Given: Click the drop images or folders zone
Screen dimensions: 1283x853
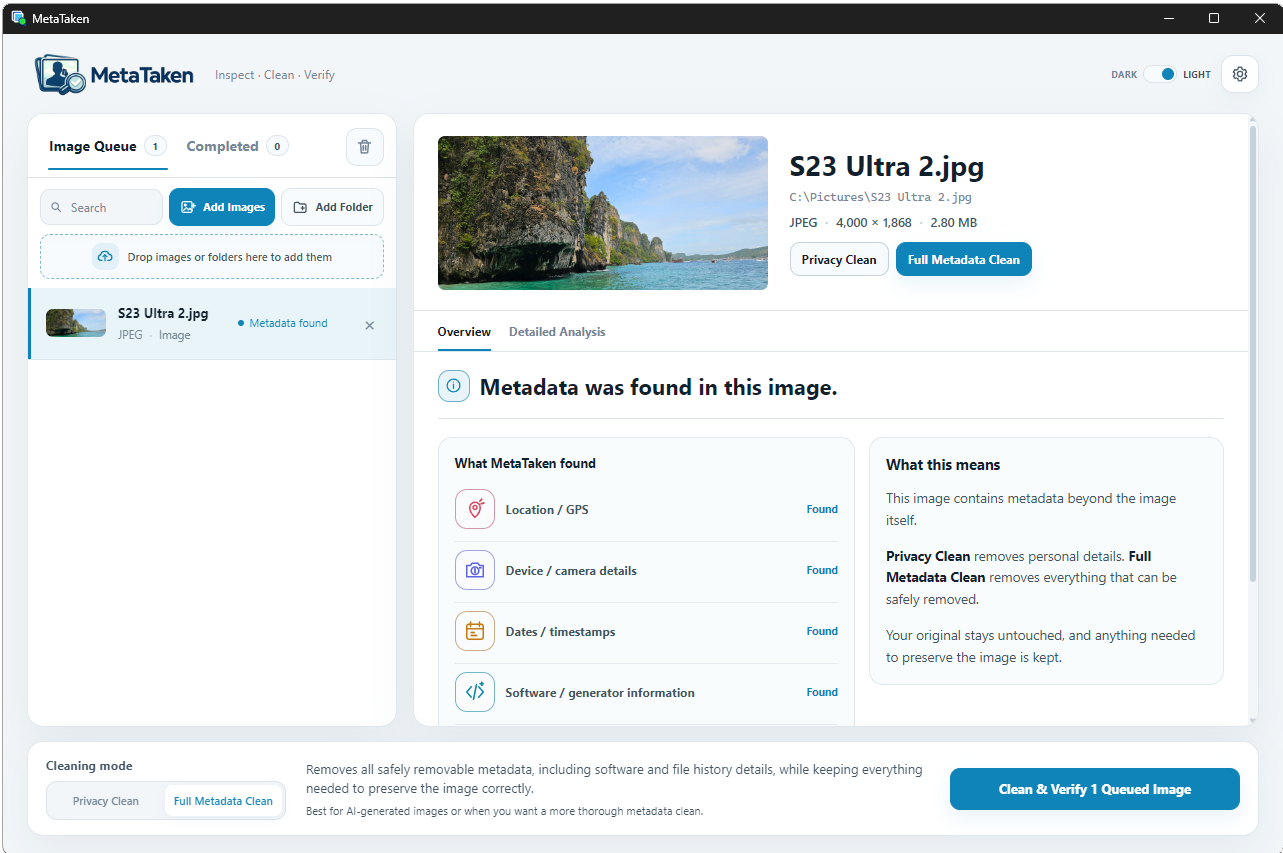Looking at the screenshot, I should point(212,257).
